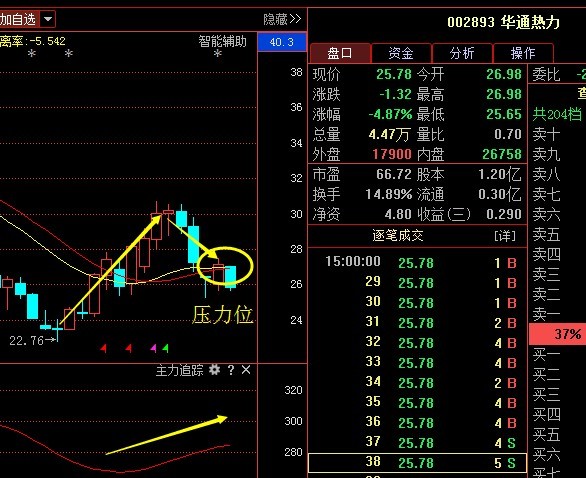586x478 pixels.
Task: Click the 委比 label
Action: (546, 74)
